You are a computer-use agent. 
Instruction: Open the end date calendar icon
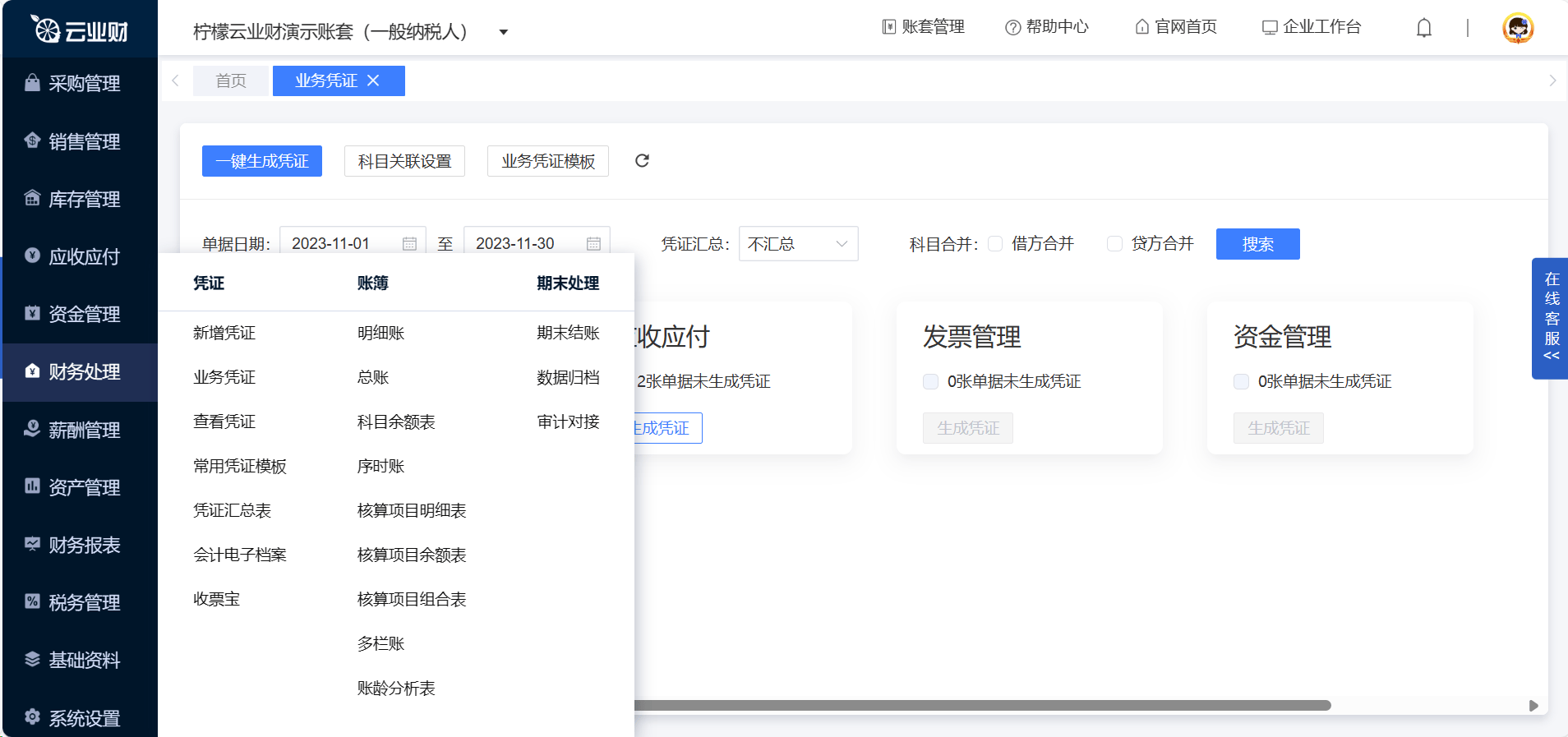click(x=593, y=244)
